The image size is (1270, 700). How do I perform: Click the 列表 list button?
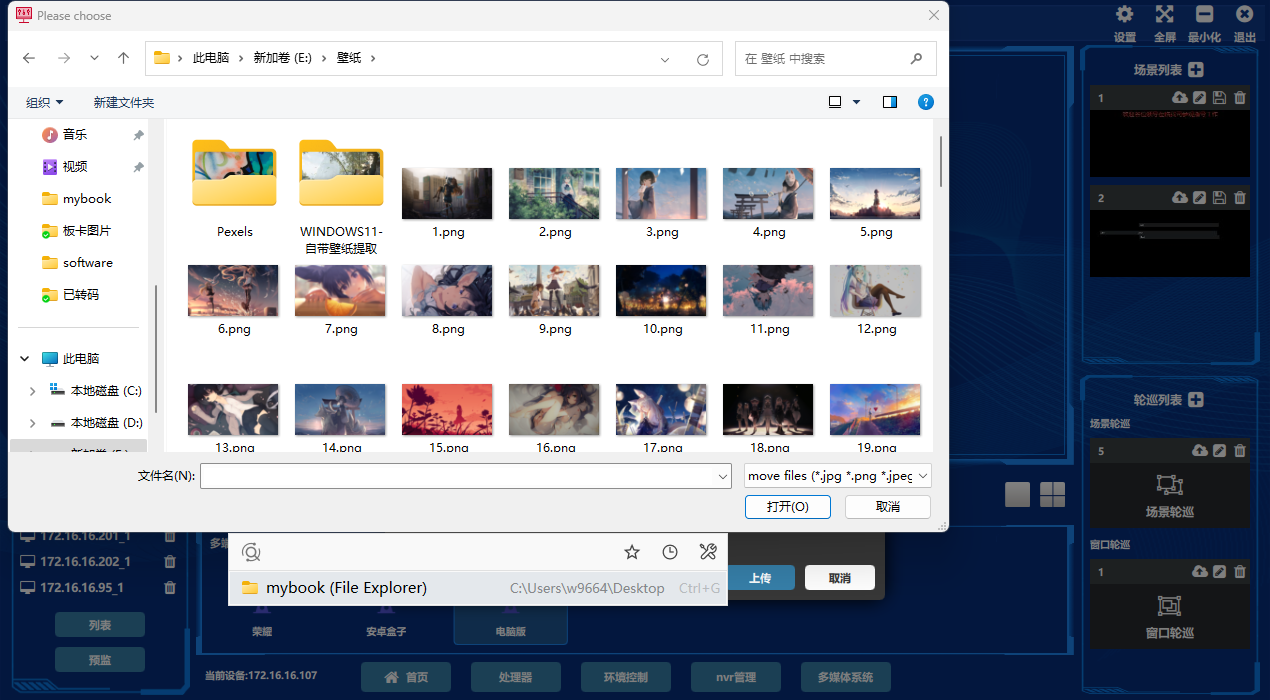tap(100, 625)
